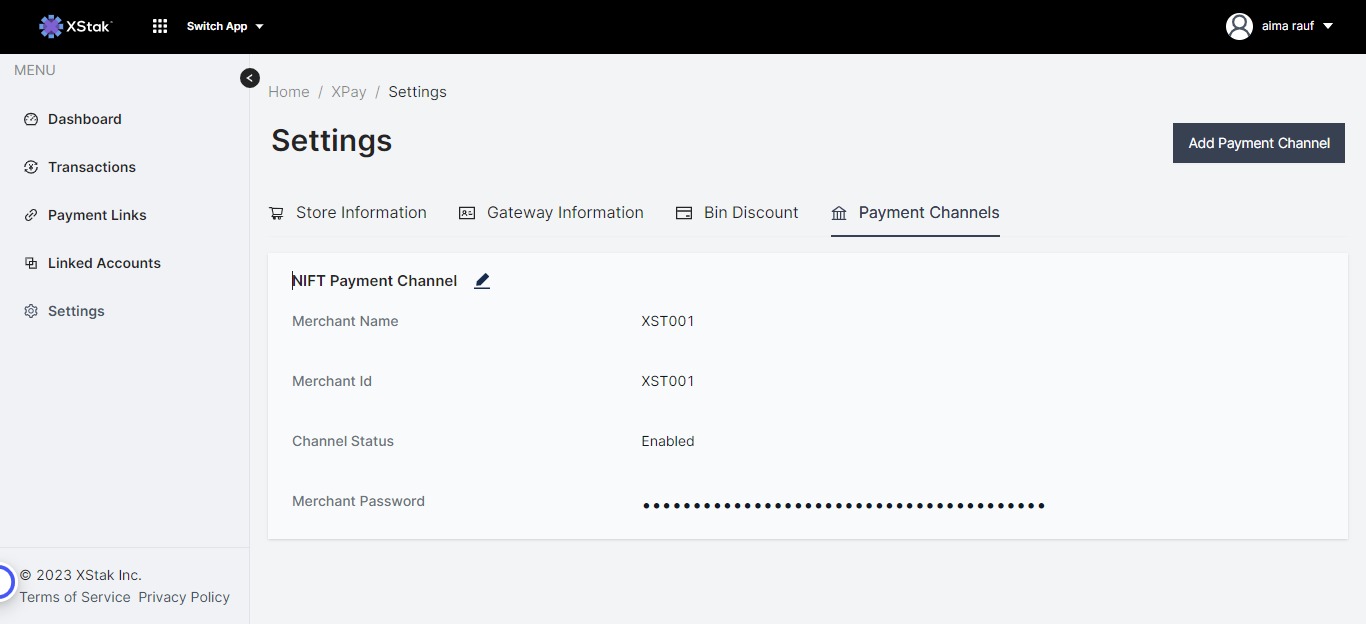Open the apps grid icon
Image resolution: width=1366 pixels, height=624 pixels.
tap(160, 26)
